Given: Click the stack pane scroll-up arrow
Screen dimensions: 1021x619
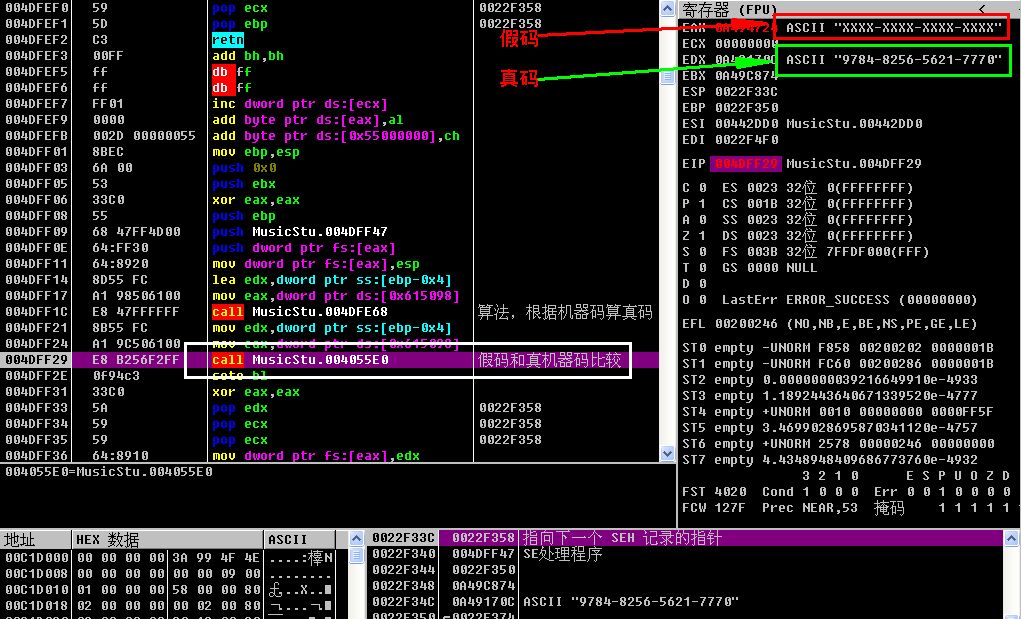Looking at the screenshot, I should pos(1011,539).
